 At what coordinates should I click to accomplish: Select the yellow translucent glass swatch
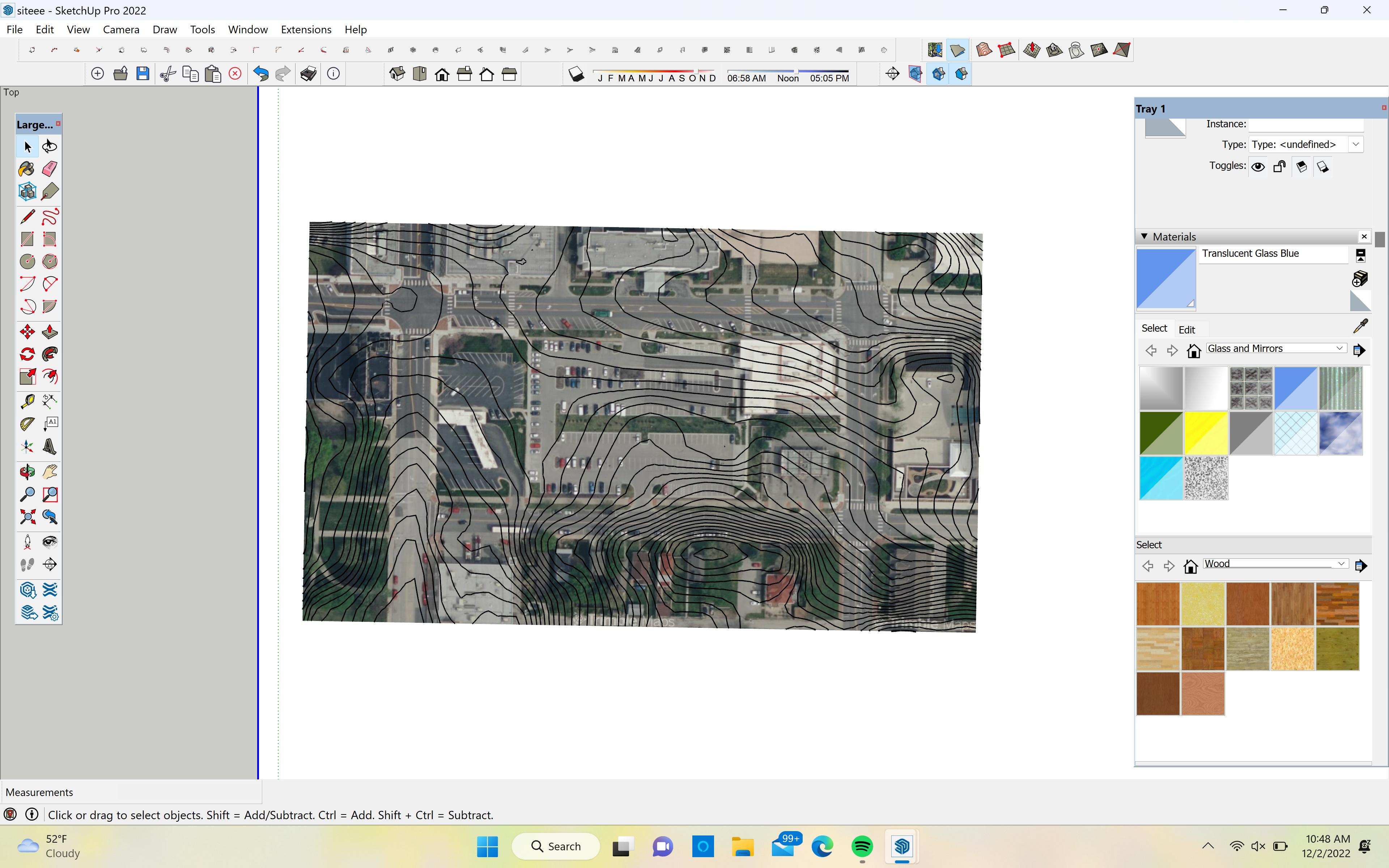point(1205,433)
